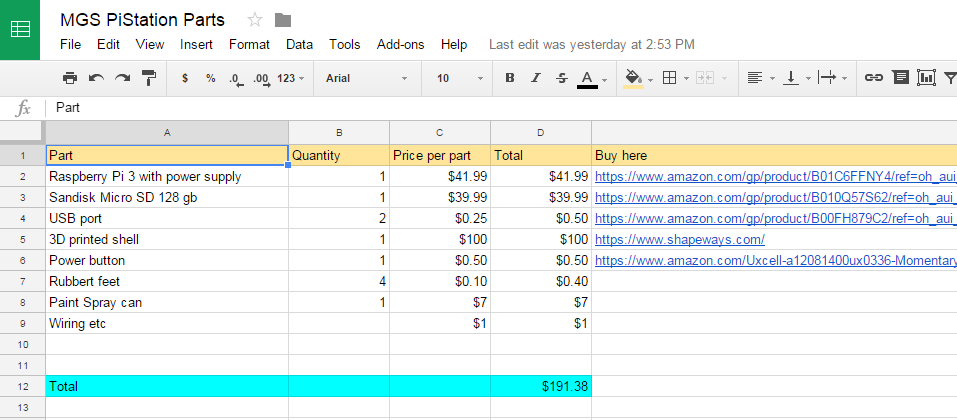
Task: Click the Undo arrow
Action: coord(96,78)
